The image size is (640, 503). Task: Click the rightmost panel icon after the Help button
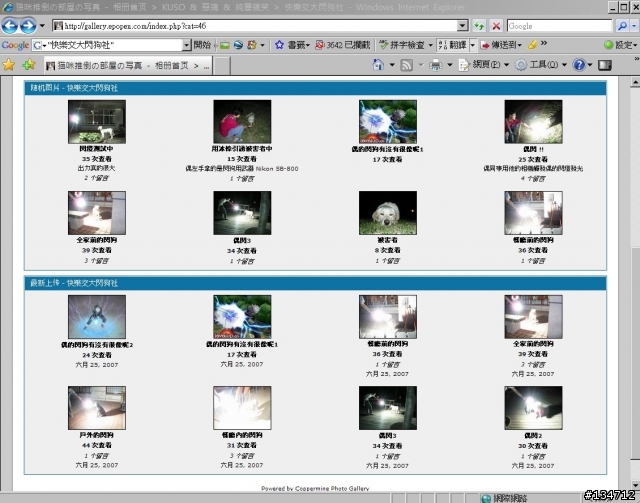click(604, 65)
